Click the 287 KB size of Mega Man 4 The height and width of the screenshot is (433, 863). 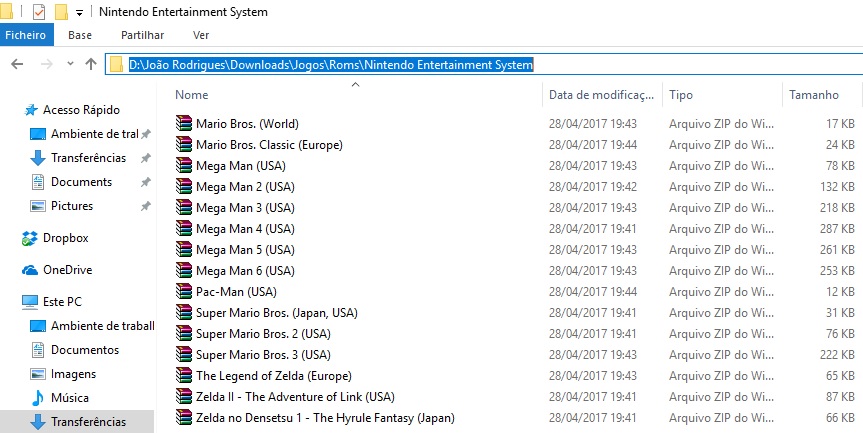click(x=837, y=228)
